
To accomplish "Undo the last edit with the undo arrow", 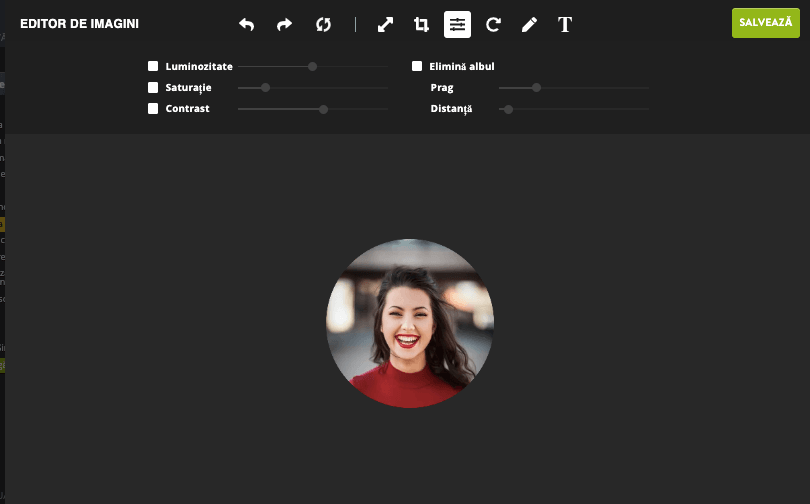I will [x=246, y=24].
